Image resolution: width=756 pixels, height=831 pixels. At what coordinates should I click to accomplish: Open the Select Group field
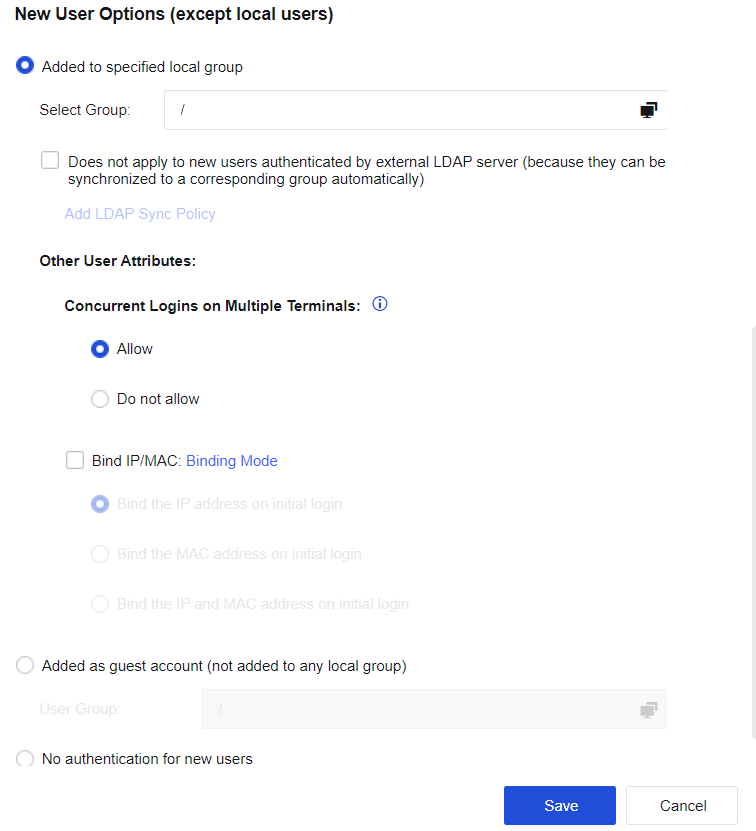point(400,110)
